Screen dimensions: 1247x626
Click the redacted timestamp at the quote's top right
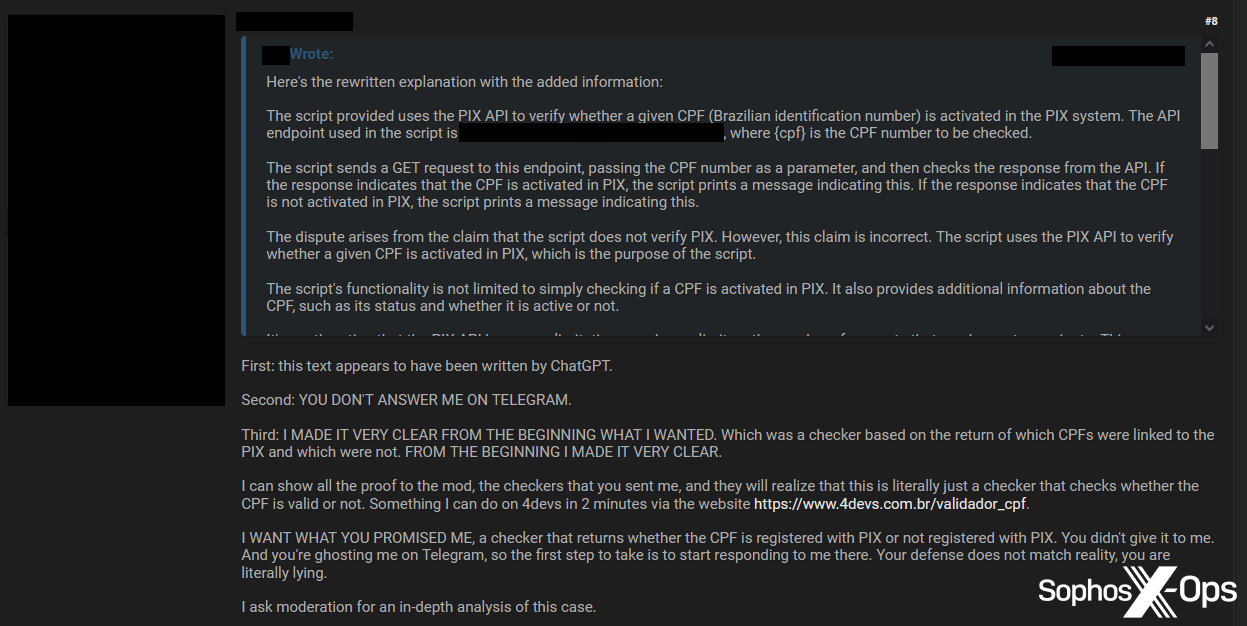[x=1117, y=55]
